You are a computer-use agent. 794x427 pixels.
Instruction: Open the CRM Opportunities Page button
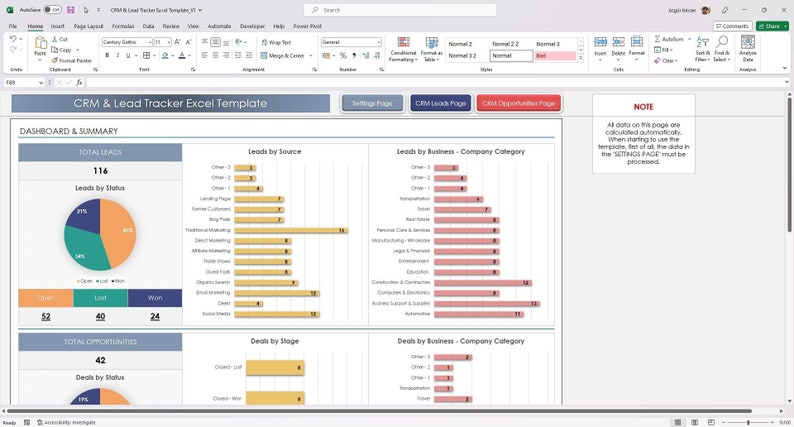pyautogui.click(x=519, y=103)
